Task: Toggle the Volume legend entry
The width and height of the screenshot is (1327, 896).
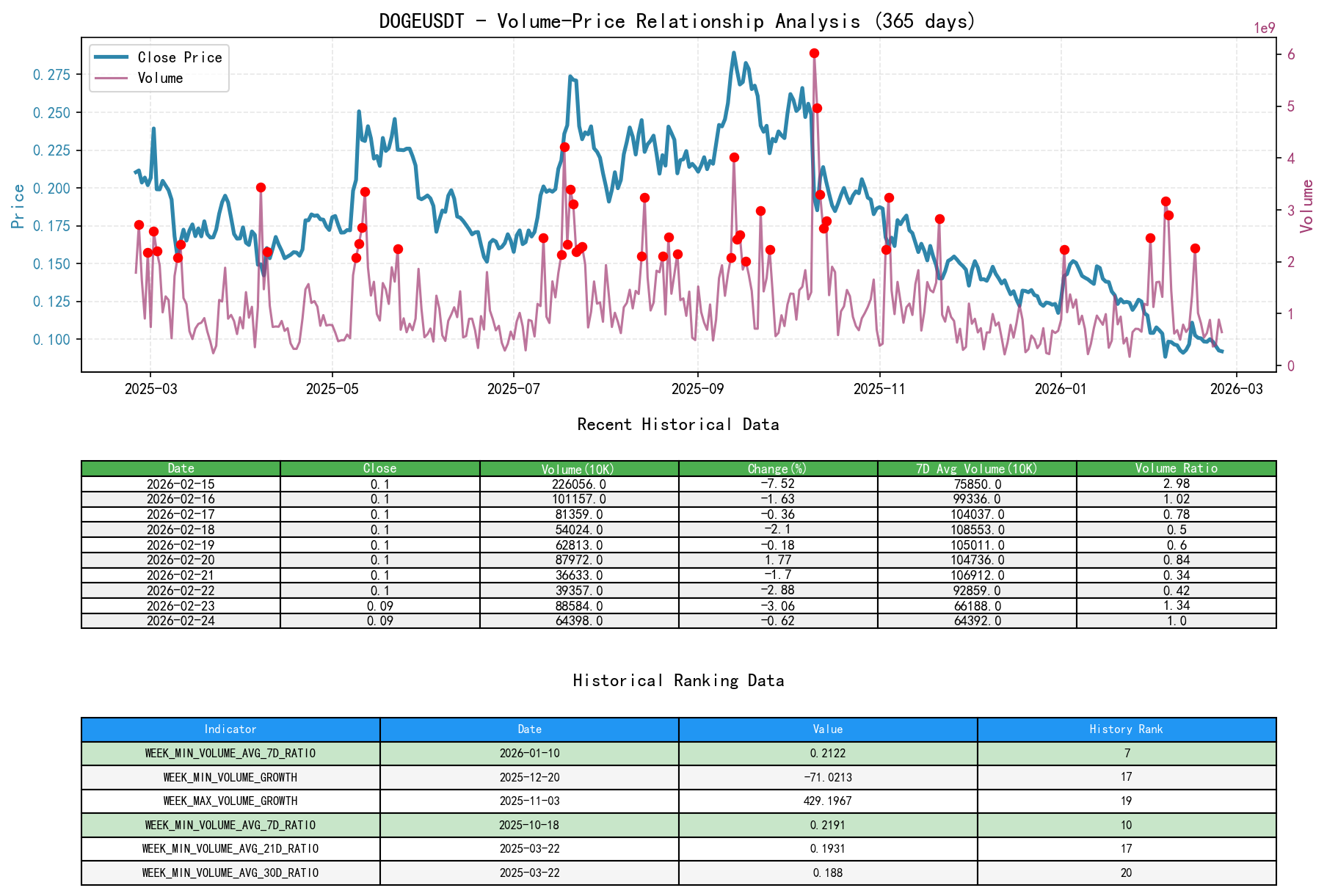Action: [161, 77]
